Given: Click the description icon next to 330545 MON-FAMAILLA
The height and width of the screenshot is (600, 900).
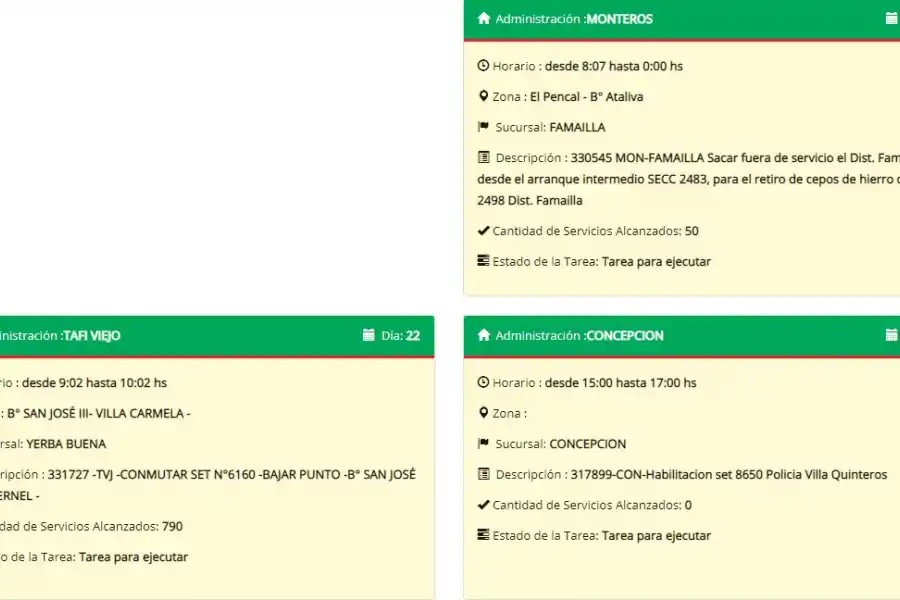Looking at the screenshot, I should coord(484,158).
